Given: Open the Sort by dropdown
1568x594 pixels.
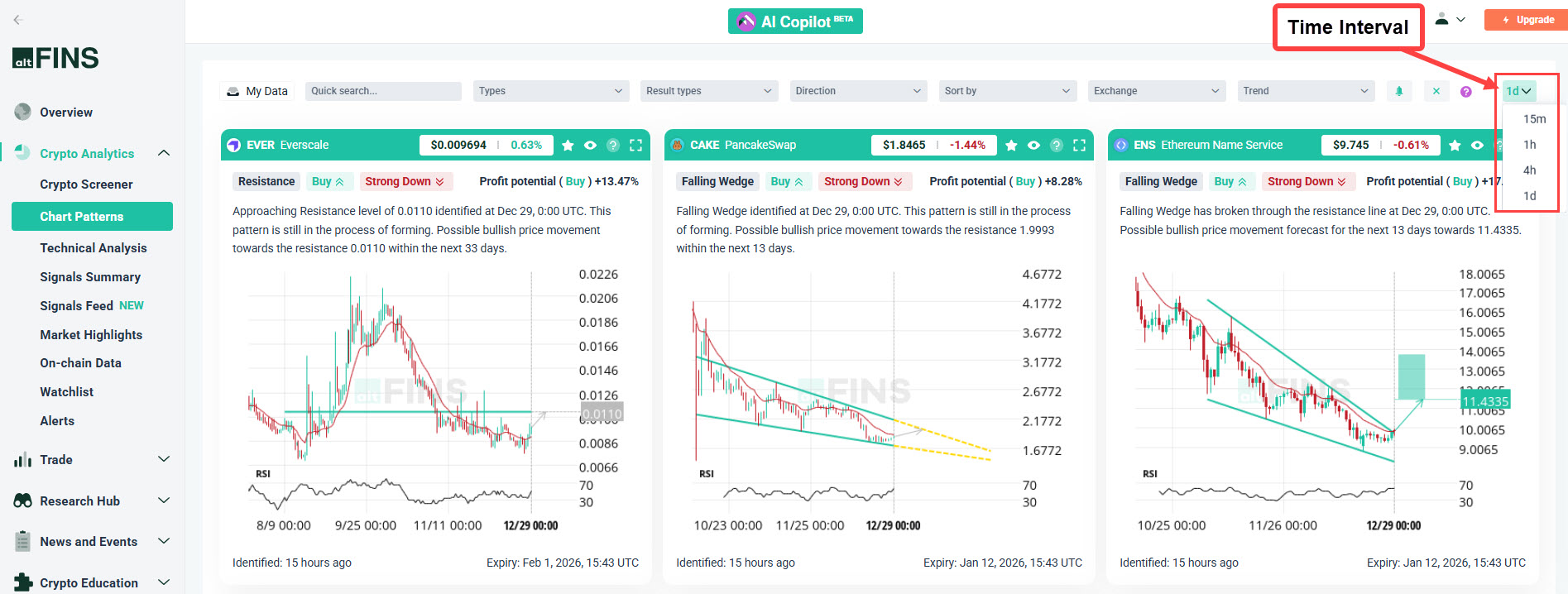Looking at the screenshot, I should pos(1008,91).
